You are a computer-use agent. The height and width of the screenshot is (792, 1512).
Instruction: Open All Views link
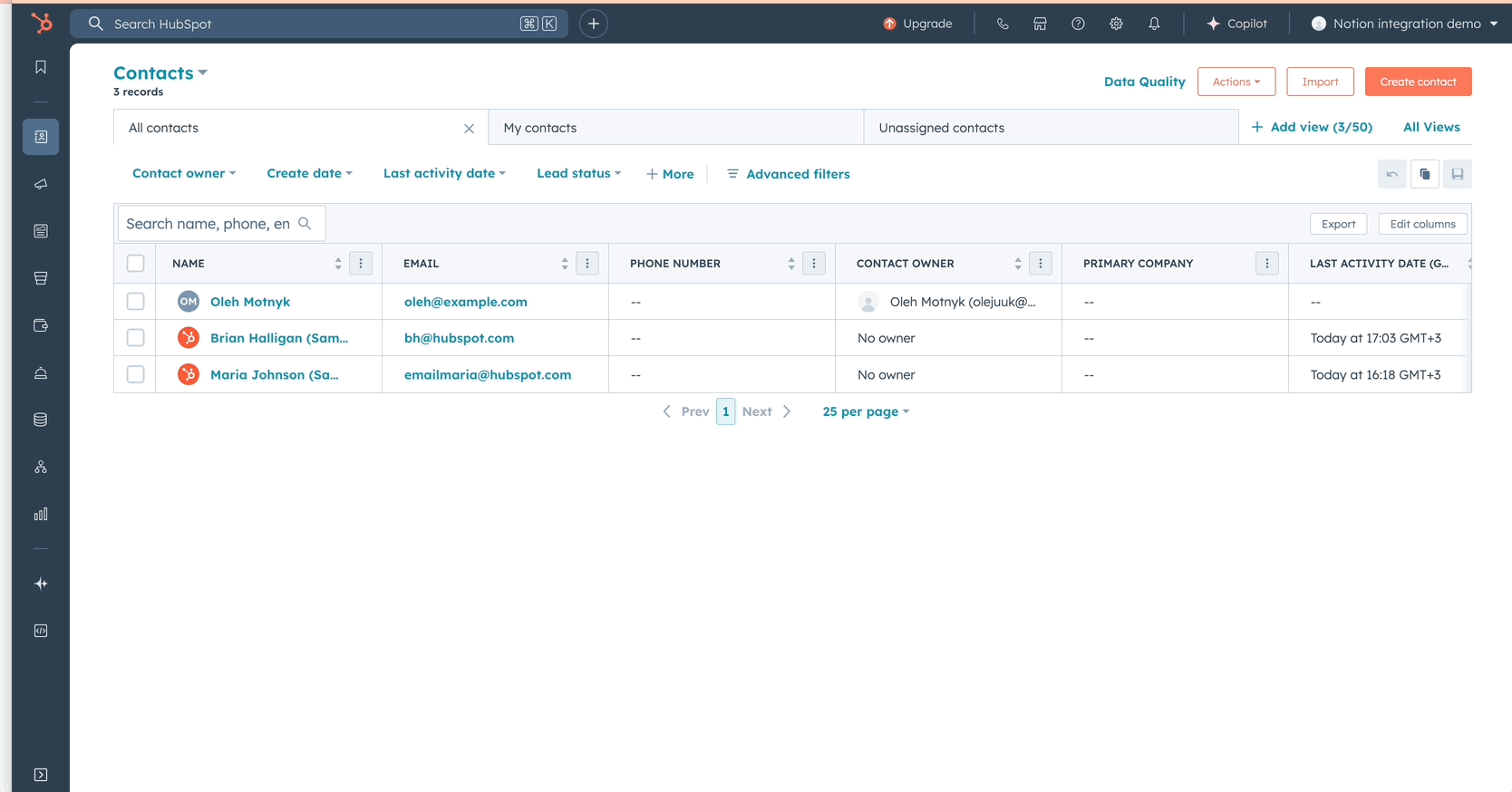click(x=1431, y=127)
